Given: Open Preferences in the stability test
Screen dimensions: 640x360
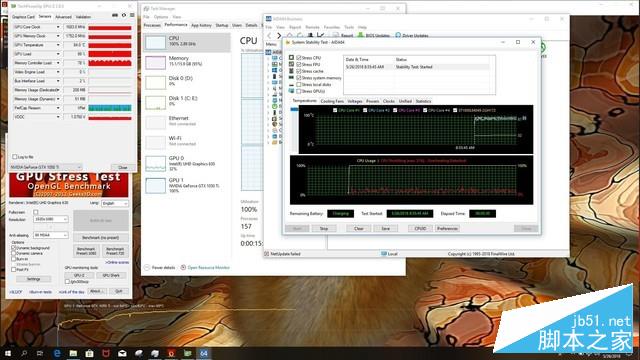Looking at the screenshot, I should 447,229.
